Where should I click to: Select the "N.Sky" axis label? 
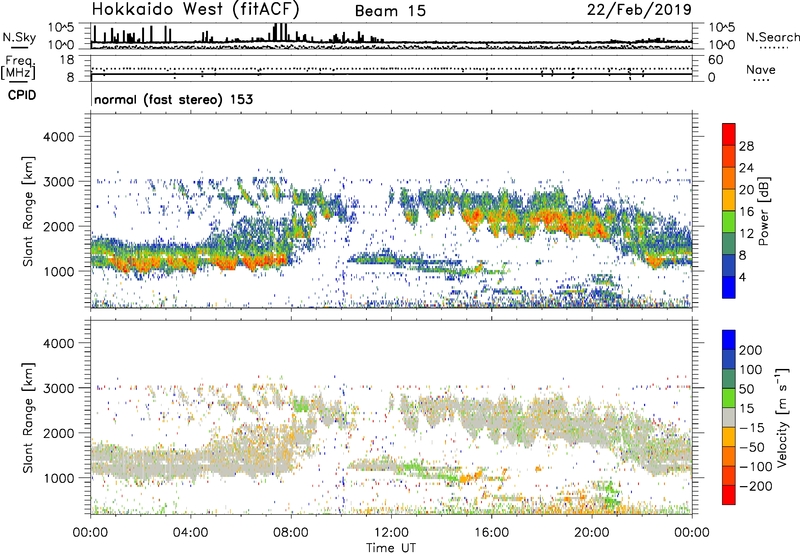[x=19, y=37]
